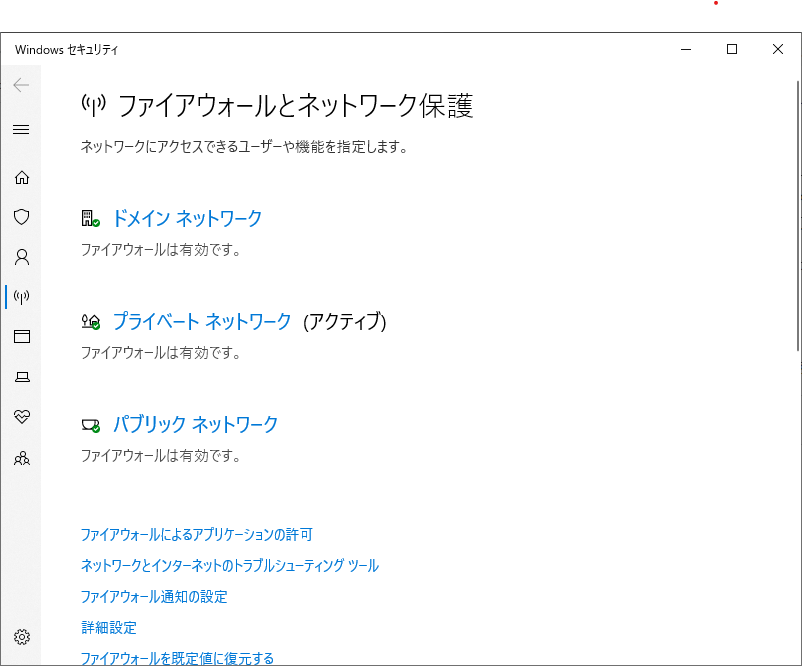Close the Windows セキュリティ window
This screenshot has width=802, height=666.
[x=778, y=50]
